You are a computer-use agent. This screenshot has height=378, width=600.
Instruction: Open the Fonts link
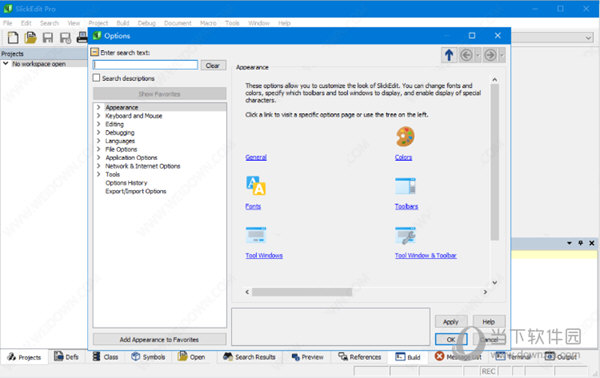253,206
